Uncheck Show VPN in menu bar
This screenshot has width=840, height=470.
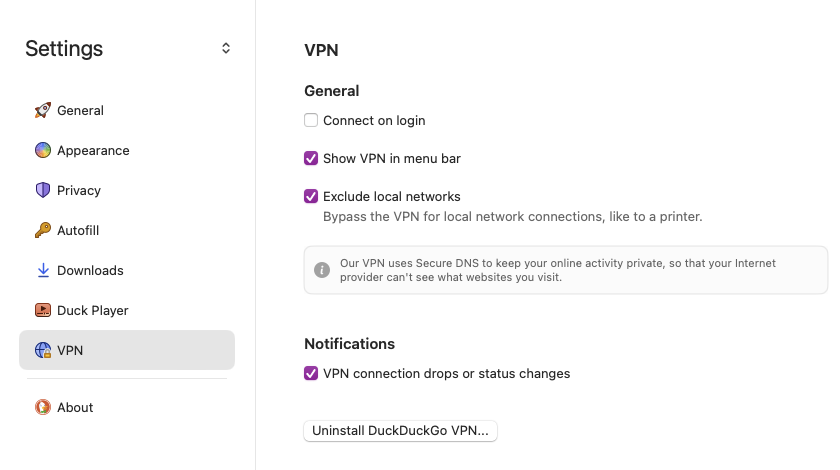(311, 158)
